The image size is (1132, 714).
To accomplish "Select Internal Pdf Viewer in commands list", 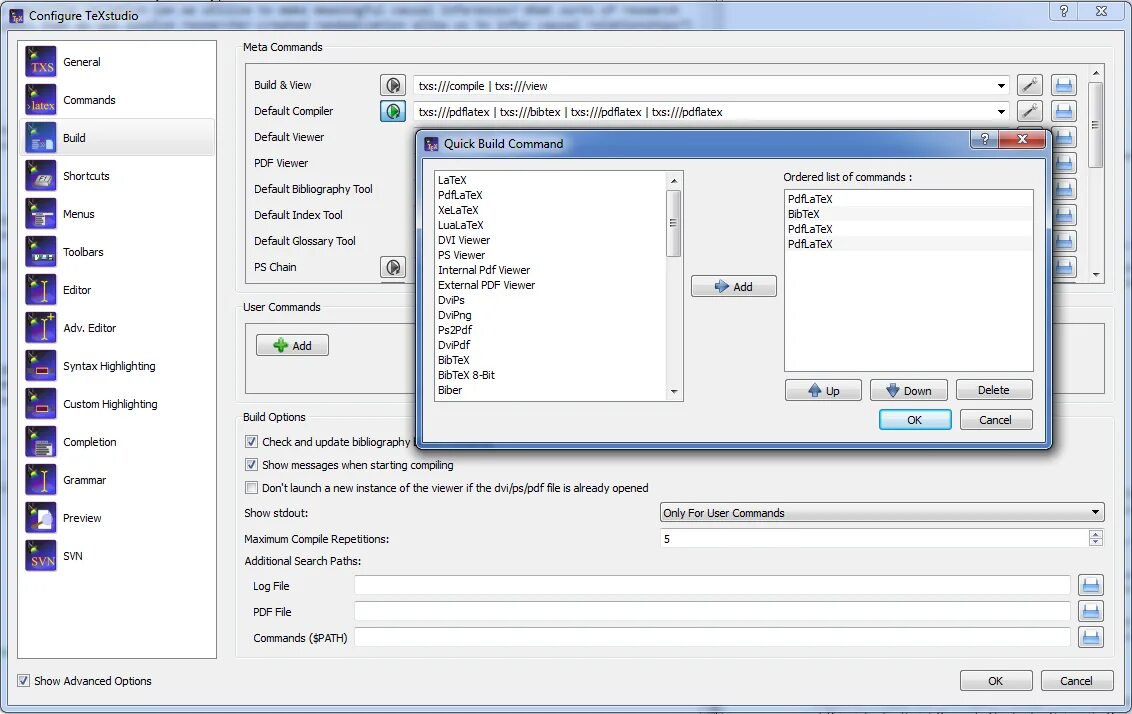I will [x=484, y=270].
